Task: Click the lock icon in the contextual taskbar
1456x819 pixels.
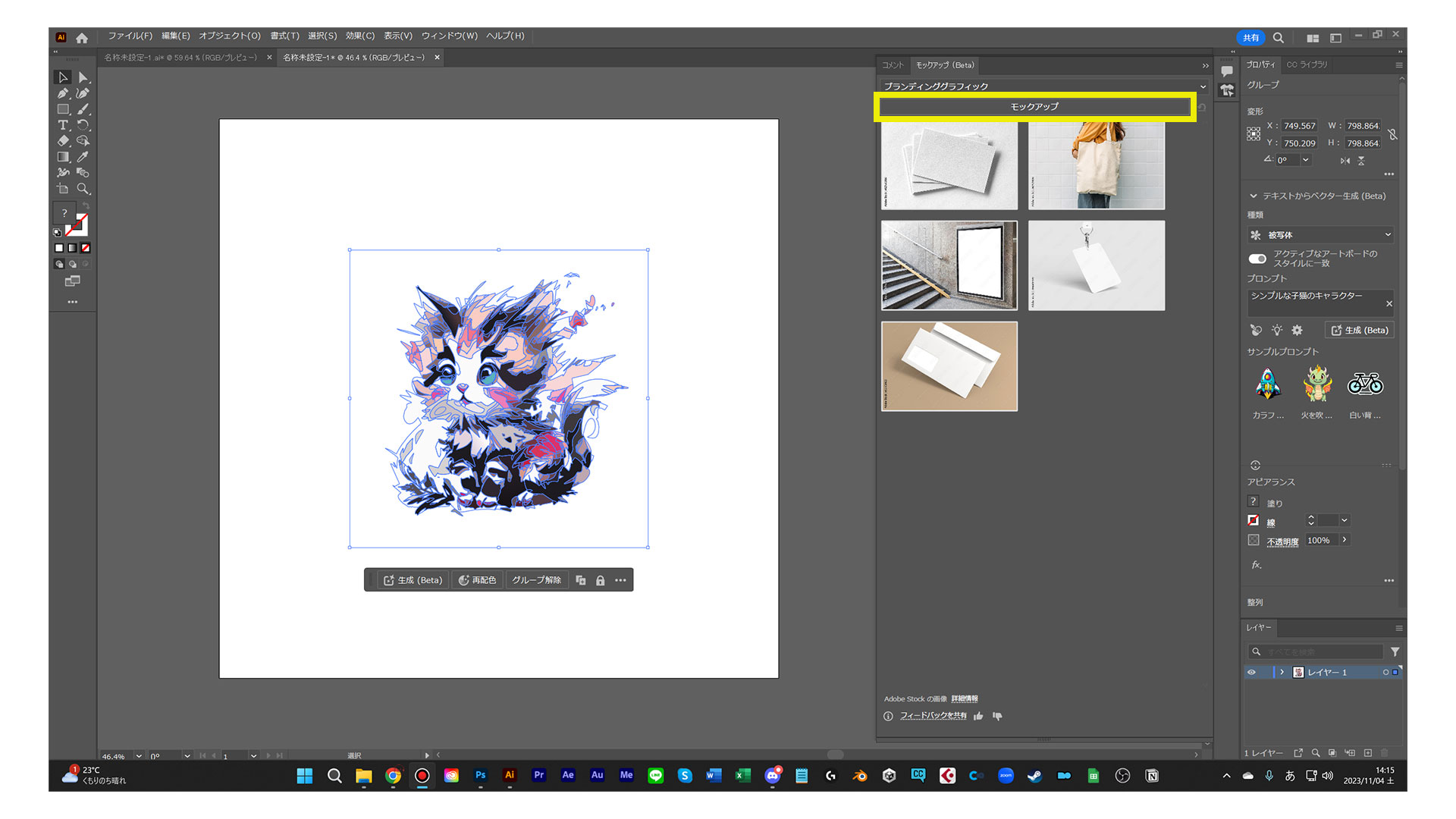Action: (x=600, y=580)
